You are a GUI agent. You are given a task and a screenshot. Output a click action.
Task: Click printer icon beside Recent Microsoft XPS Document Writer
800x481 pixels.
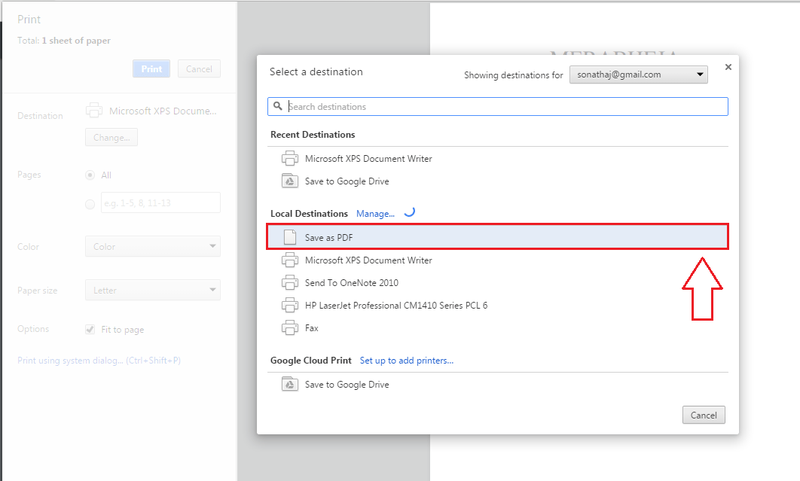click(x=290, y=159)
